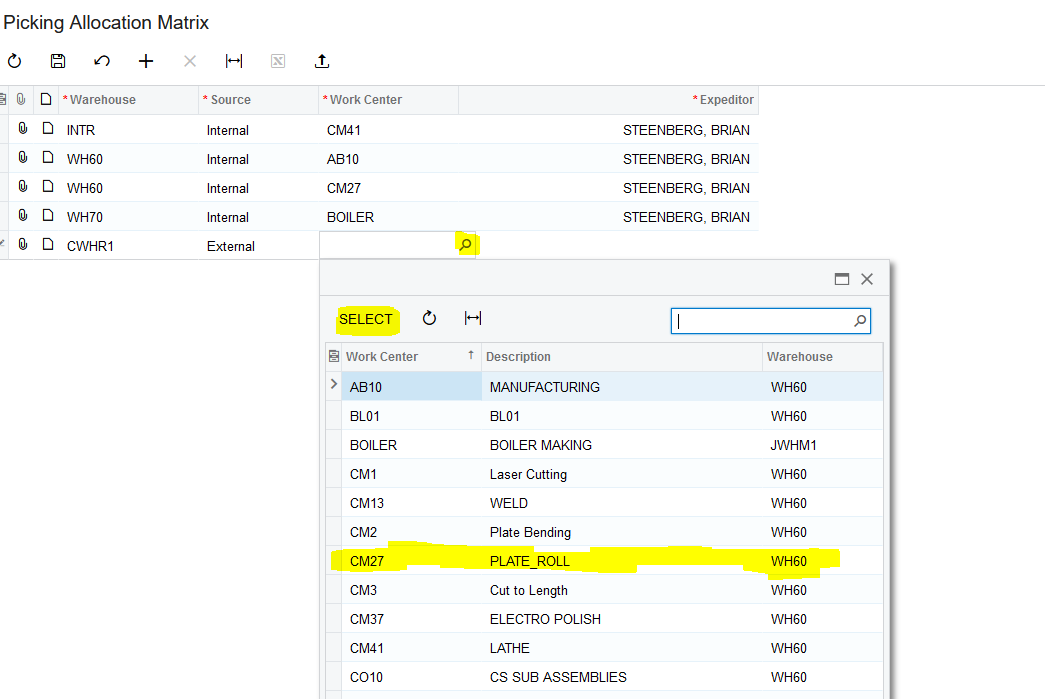Click the lookup search text box
1045x699 pixels.
pyautogui.click(x=760, y=321)
